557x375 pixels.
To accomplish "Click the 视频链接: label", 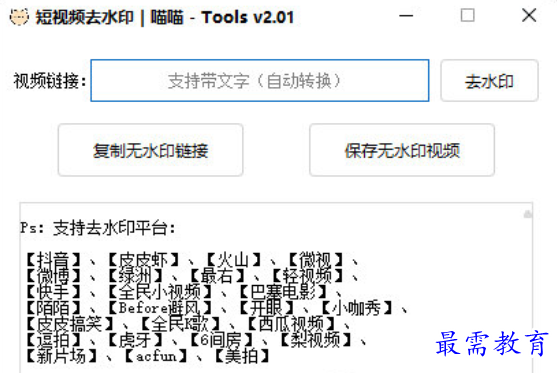I will tap(50, 81).
